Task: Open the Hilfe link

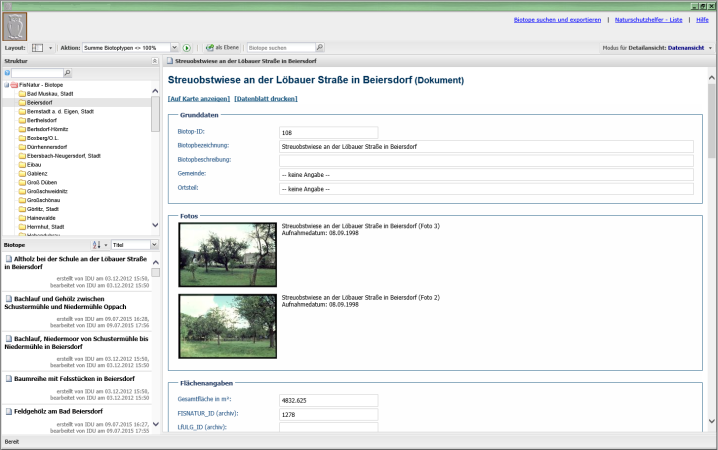Action: pos(702,20)
